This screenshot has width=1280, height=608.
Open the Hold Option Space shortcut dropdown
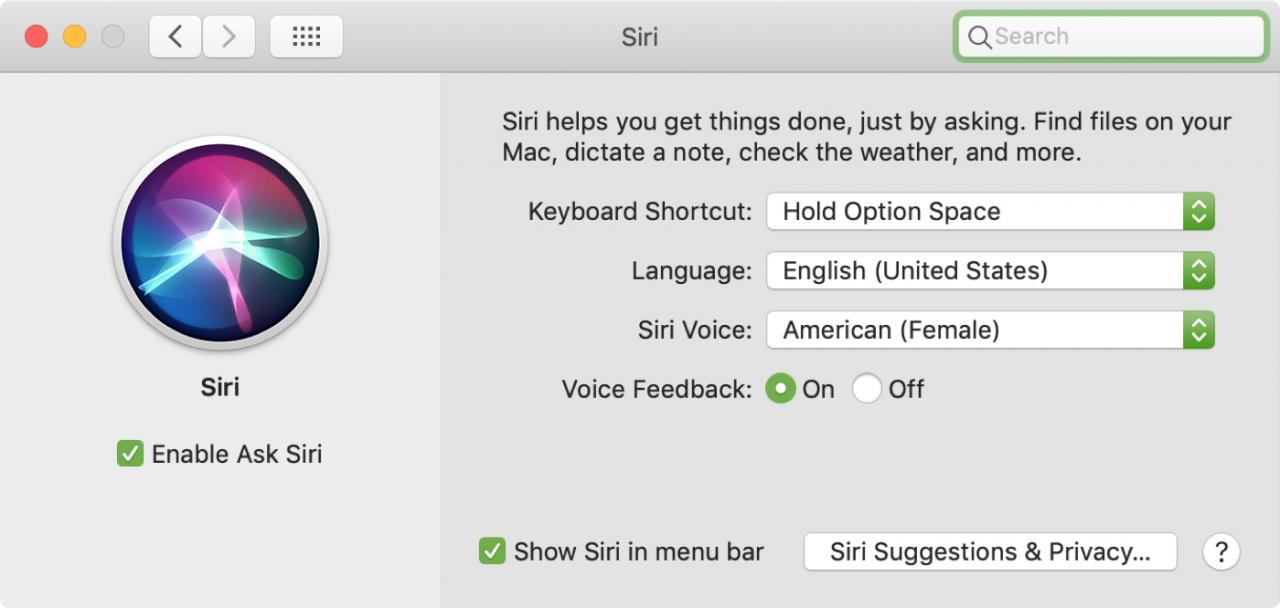tap(990, 211)
